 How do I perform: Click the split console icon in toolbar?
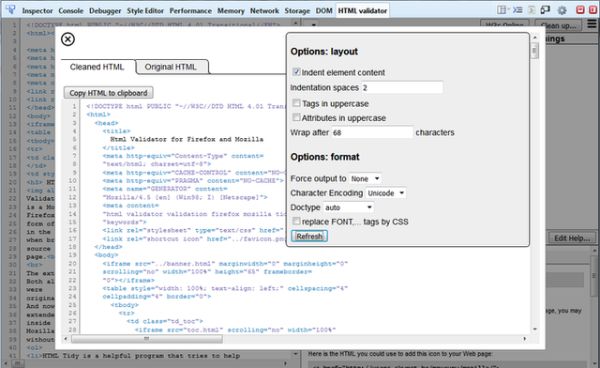(517, 10)
